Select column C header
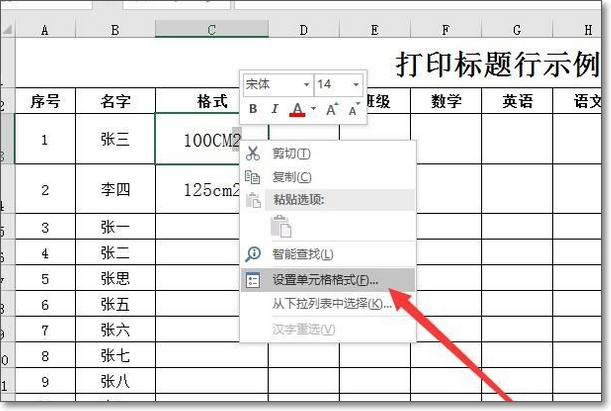Image resolution: width=611 pixels, height=411 pixels. pos(212,30)
